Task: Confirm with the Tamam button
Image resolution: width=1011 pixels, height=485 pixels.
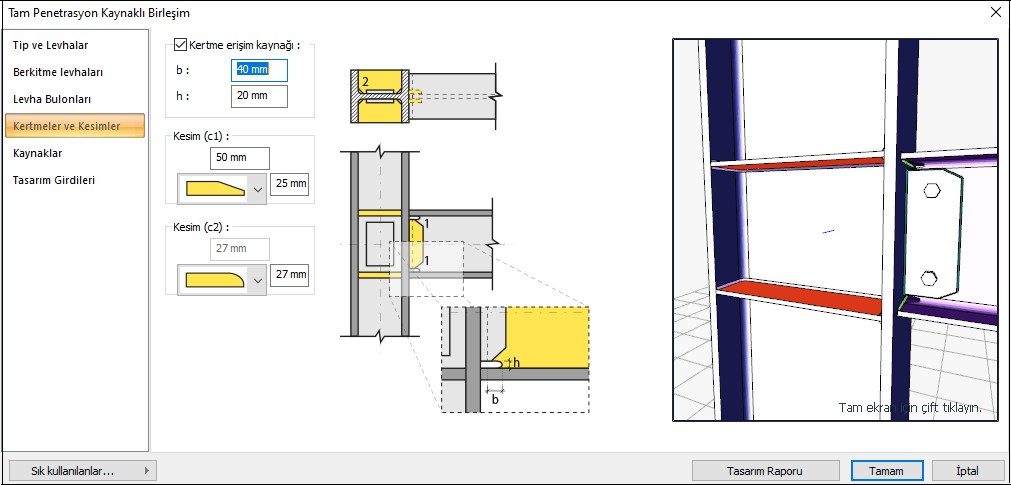Action: point(886,470)
